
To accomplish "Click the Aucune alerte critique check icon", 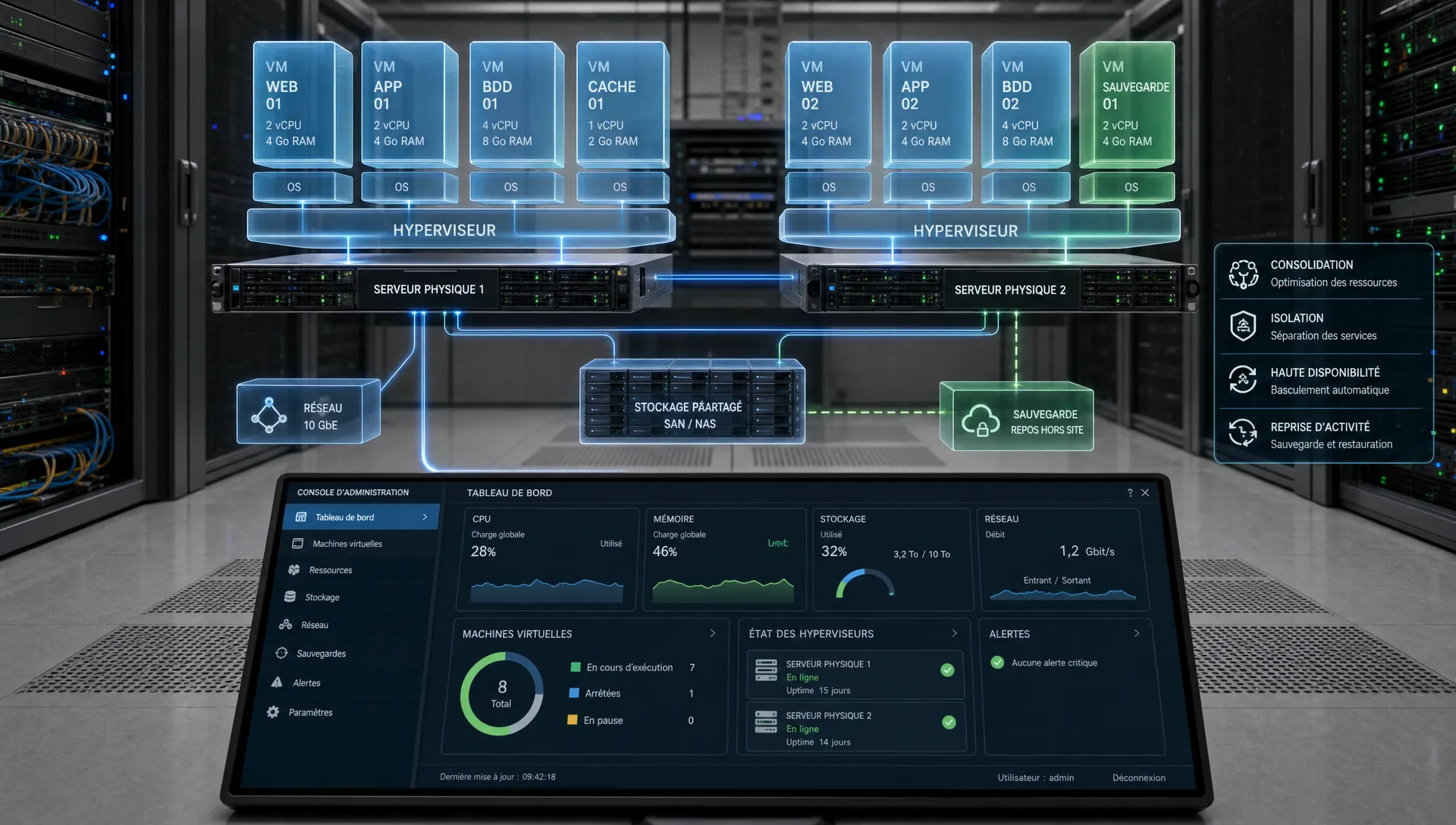I will click(x=997, y=663).
